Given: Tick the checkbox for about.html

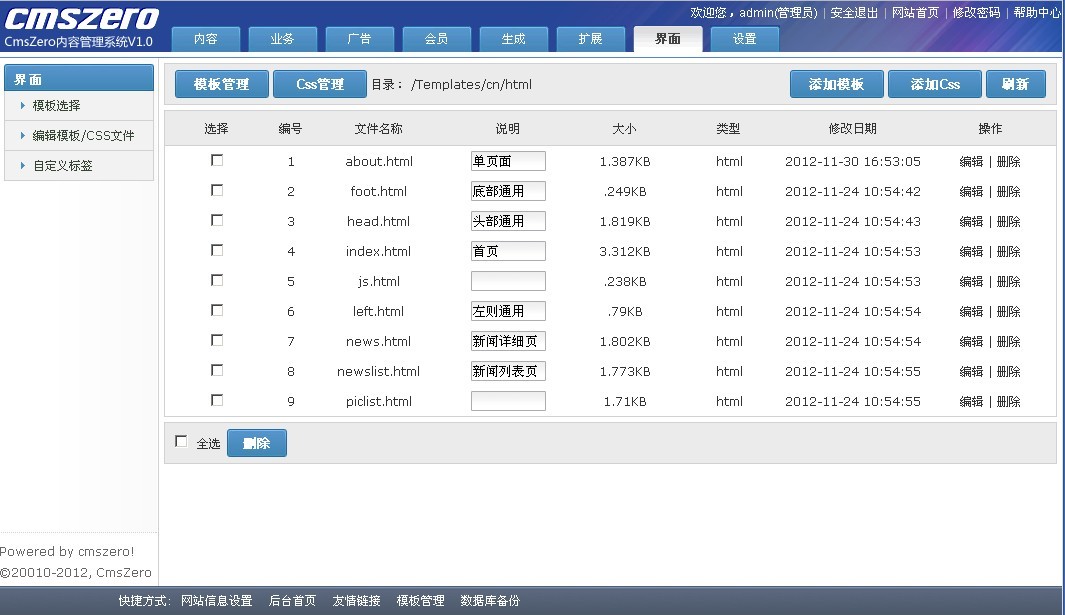Looking at the screenshot, I should tap(217, 160).
